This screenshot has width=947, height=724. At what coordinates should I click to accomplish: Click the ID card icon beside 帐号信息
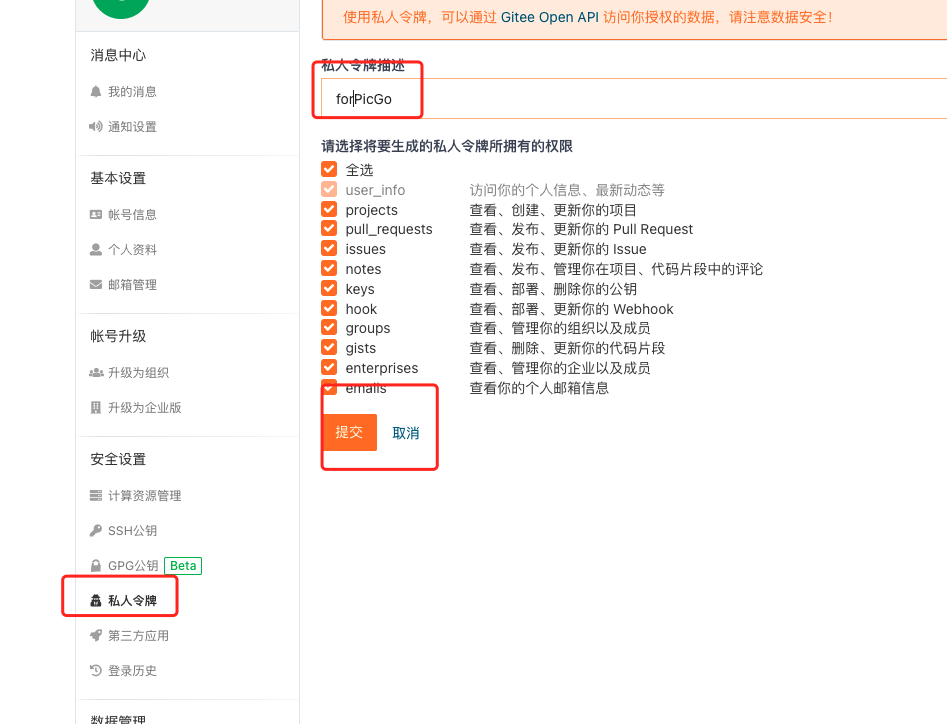(95, 214)
